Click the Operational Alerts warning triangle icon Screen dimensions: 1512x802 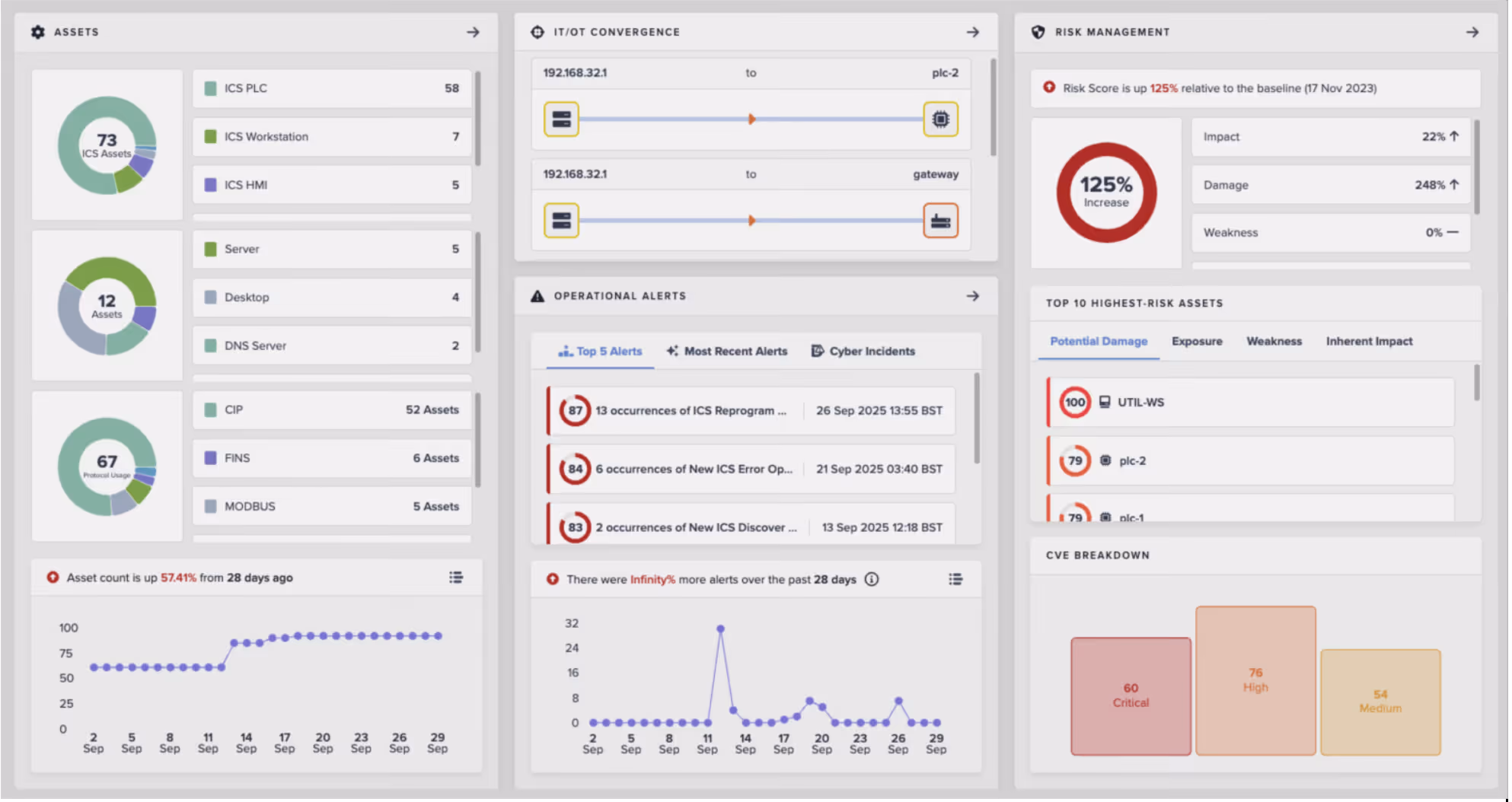(537, 296)
